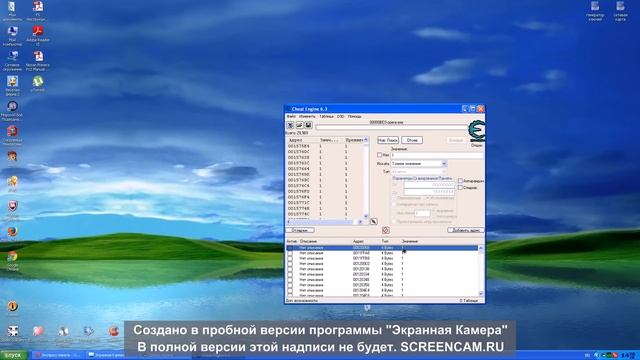Screen dimensions: 640x360
Task: Click the Отсев next scan button
Action: click(412, 140)
